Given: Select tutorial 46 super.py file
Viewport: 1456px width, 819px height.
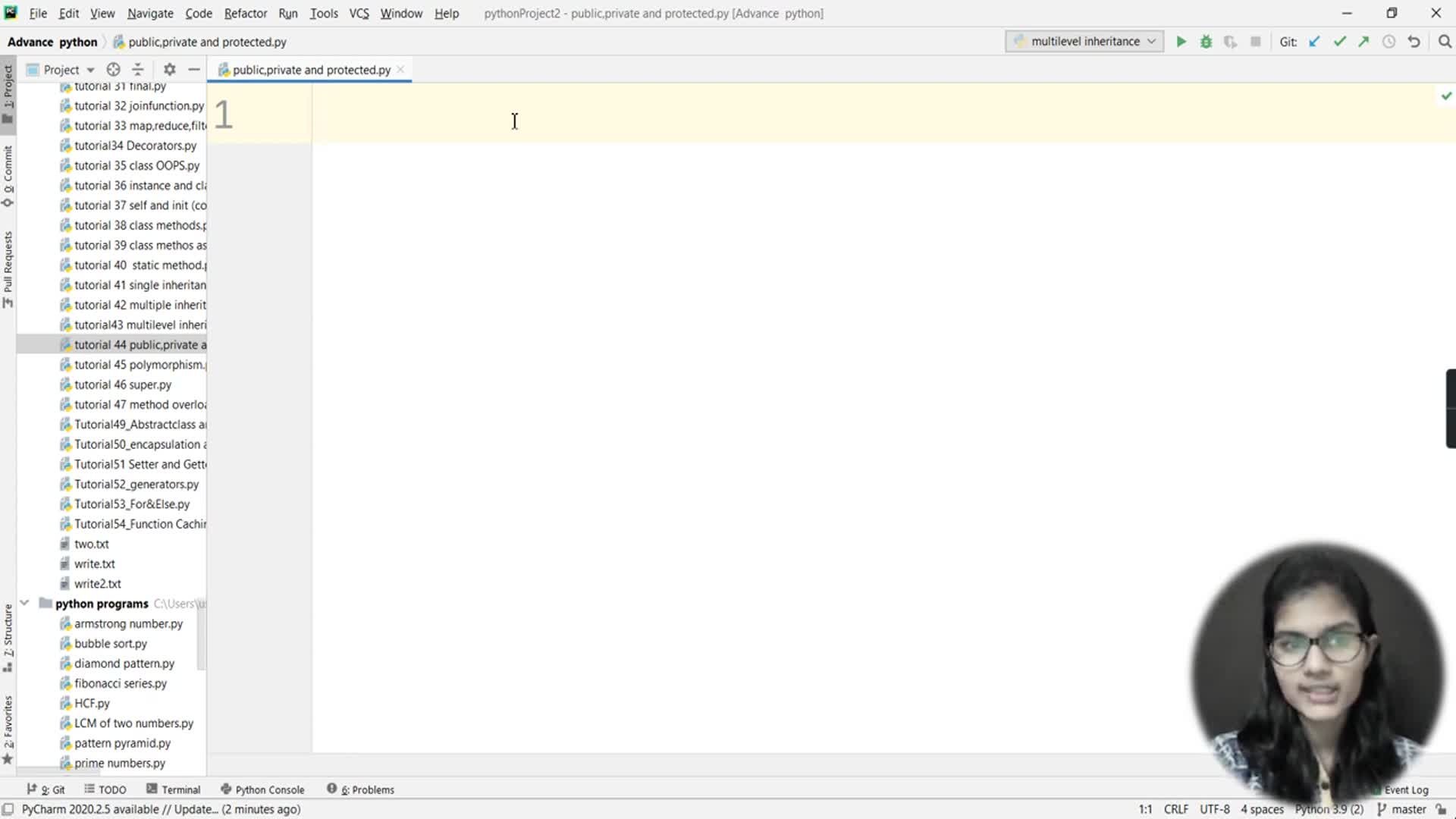Looking at the screenshot, I should pyautogui.click(x=116, y=384).
